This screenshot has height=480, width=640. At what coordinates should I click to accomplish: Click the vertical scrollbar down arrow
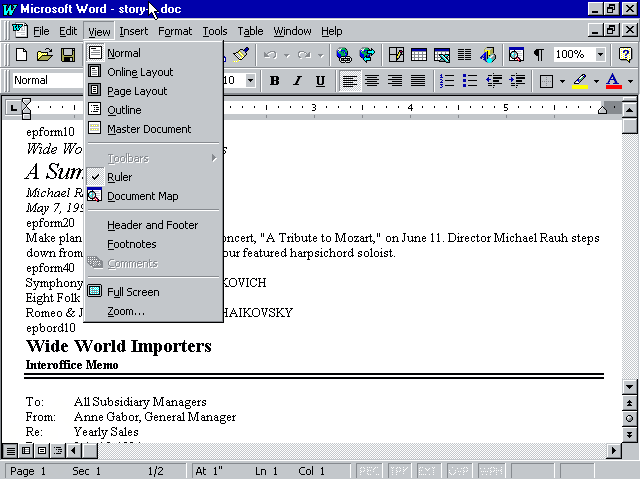tap(629, 387)
